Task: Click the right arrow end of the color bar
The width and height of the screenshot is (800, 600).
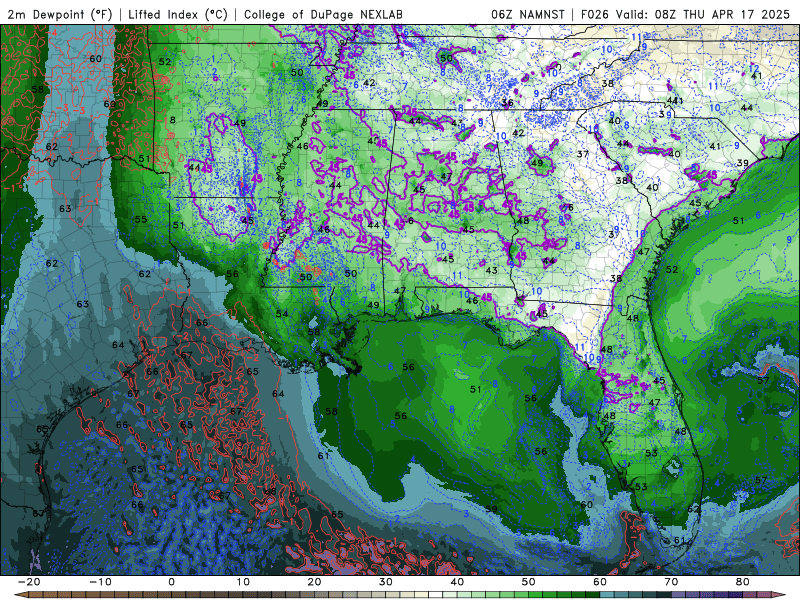Action: pyautogui.click(x=781, y=595)
